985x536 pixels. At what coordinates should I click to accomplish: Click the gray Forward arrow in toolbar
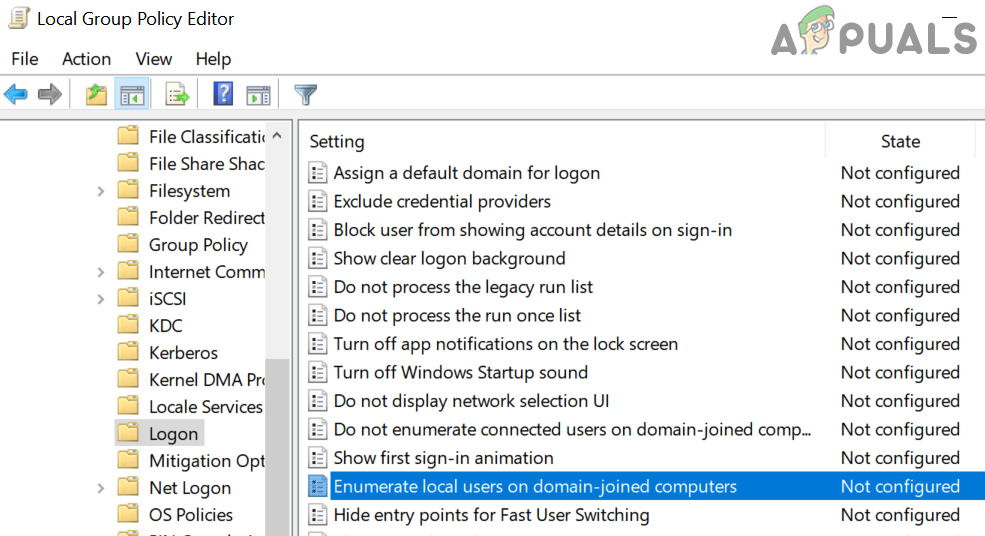pos(49,95)
